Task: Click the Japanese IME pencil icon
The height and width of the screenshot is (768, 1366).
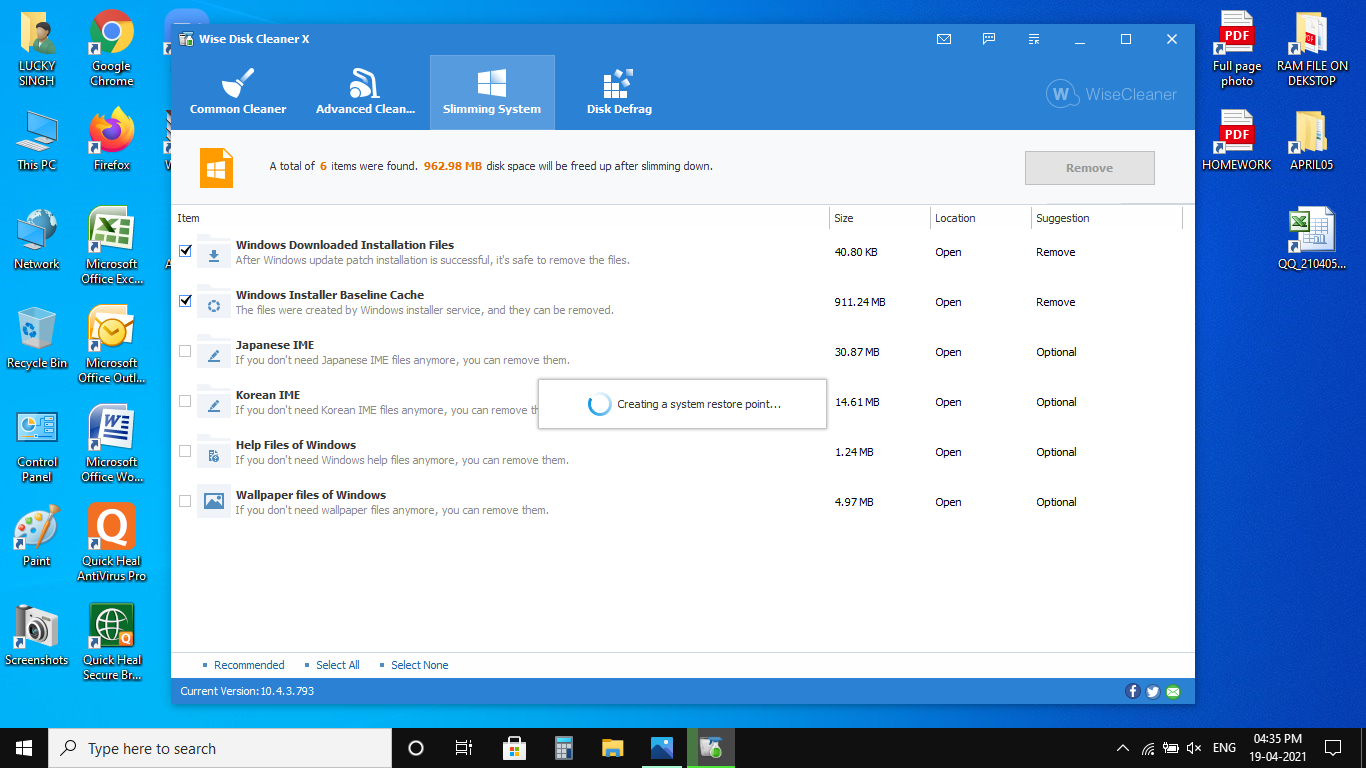Action: coord(213,352)
